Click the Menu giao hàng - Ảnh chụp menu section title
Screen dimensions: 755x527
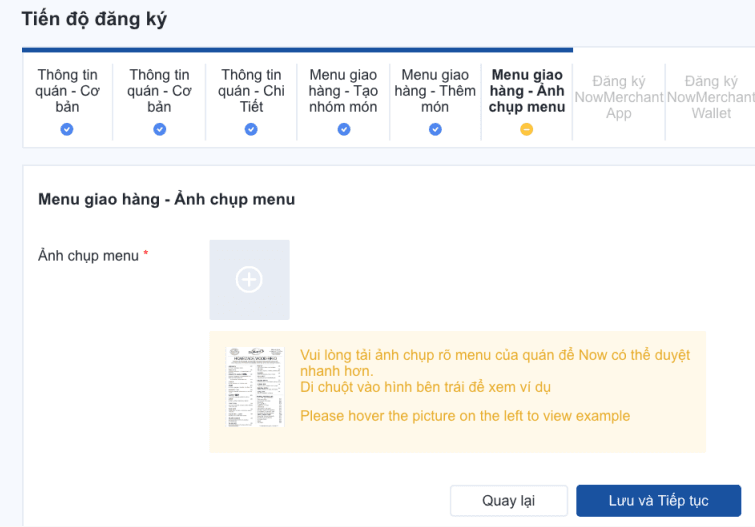167,199
